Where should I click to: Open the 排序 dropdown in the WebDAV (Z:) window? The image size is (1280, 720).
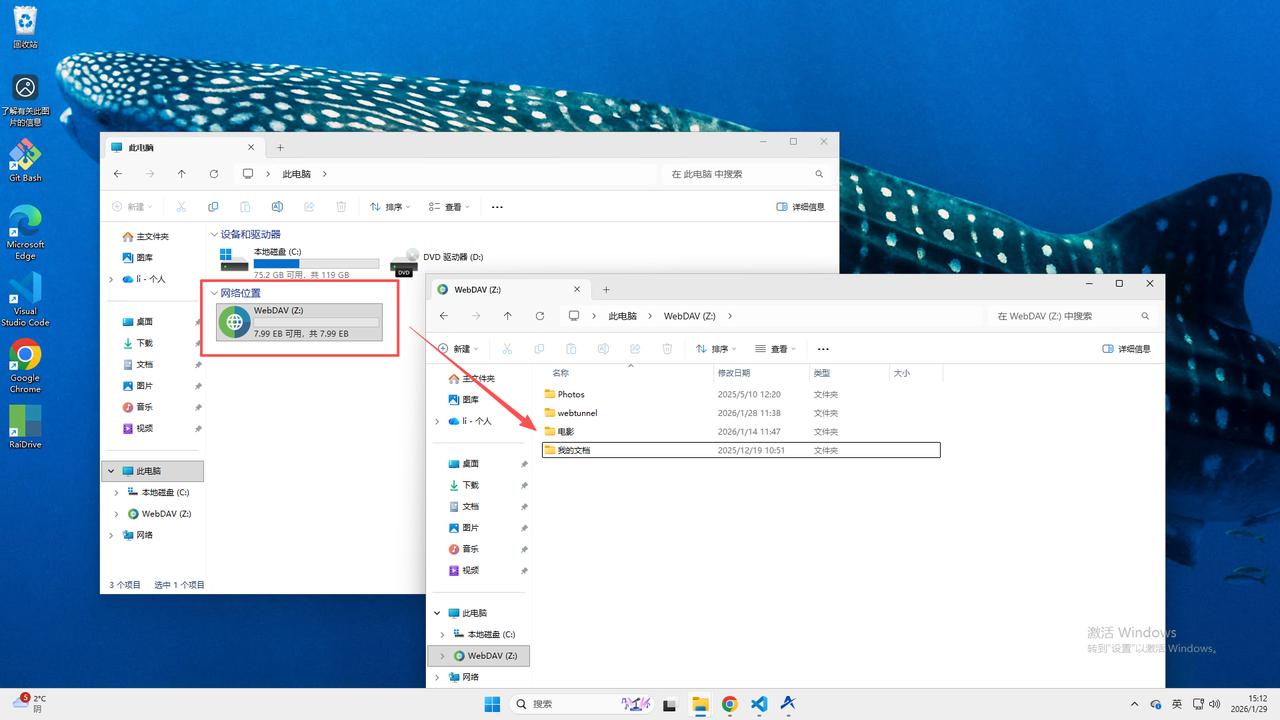[715, 349]
